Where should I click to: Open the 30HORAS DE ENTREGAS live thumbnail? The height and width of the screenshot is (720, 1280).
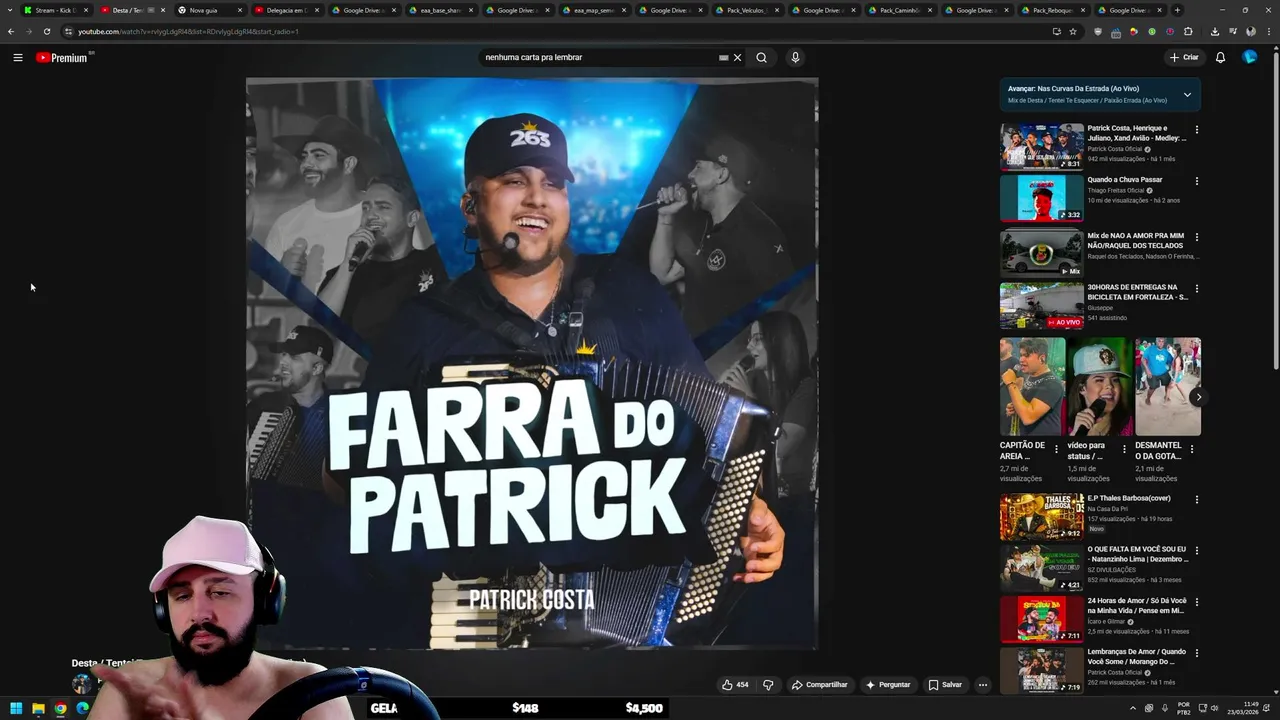1041,305
